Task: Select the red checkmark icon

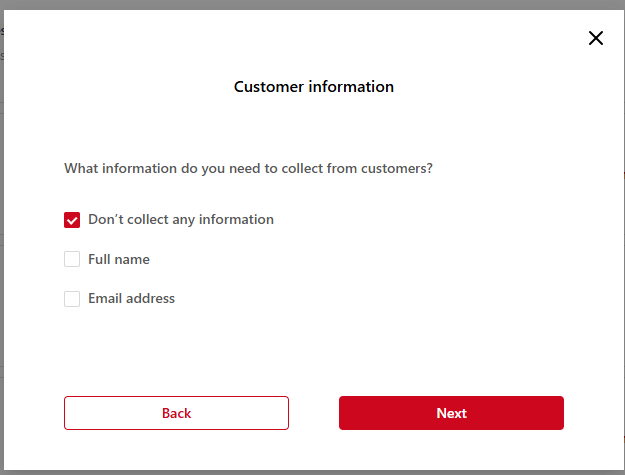Action: (x=72, y=220)
